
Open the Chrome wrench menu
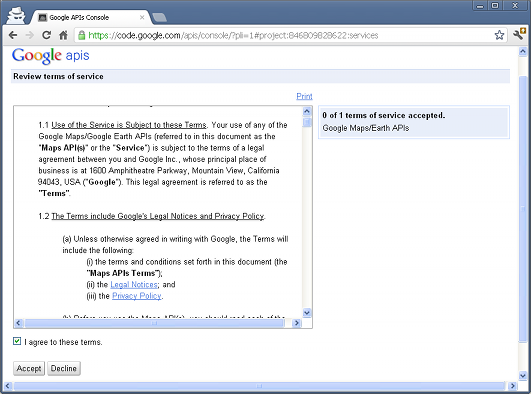point(519,34)
